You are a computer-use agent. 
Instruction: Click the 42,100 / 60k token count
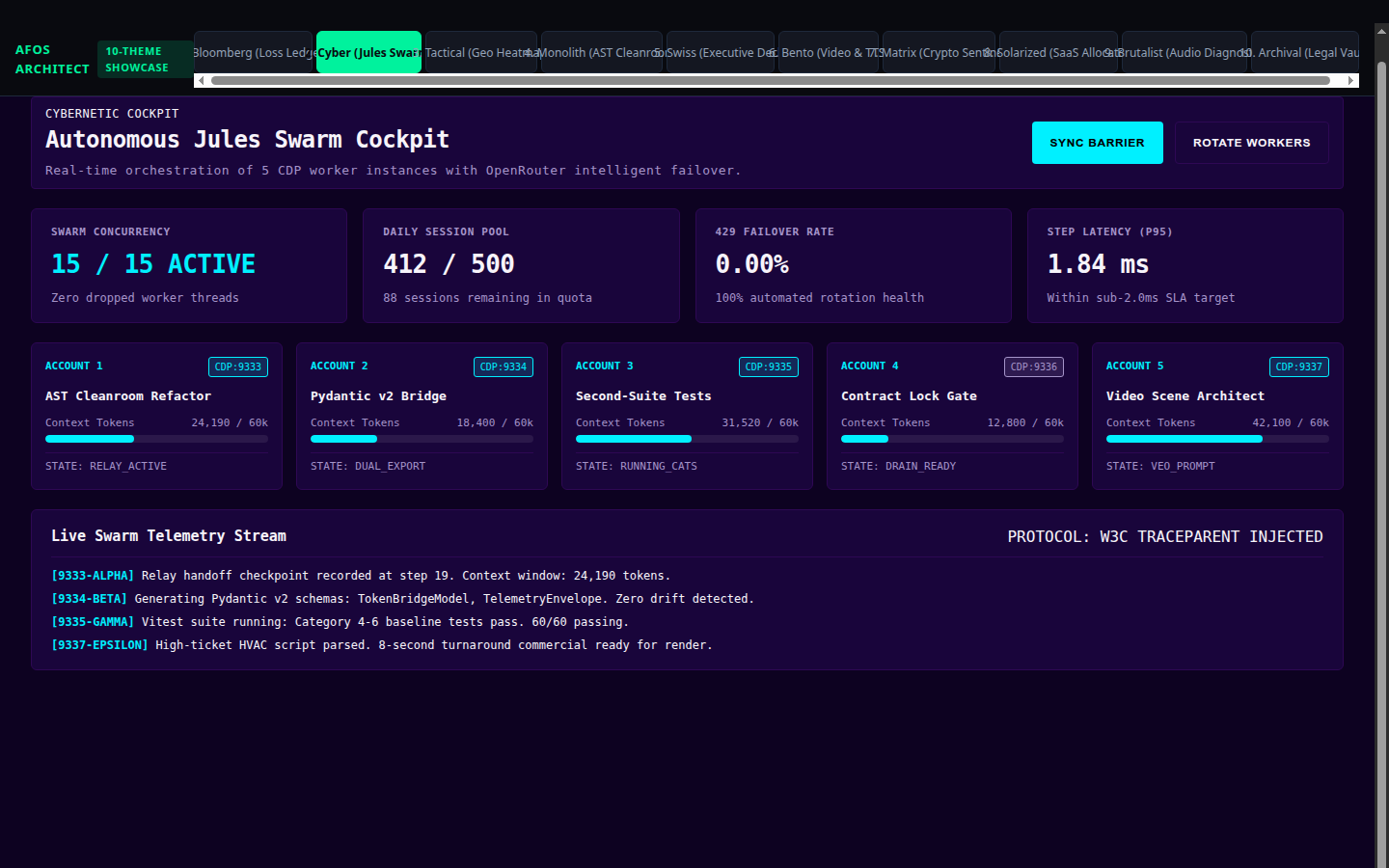pyautogui.click(x=1291, y=422)
